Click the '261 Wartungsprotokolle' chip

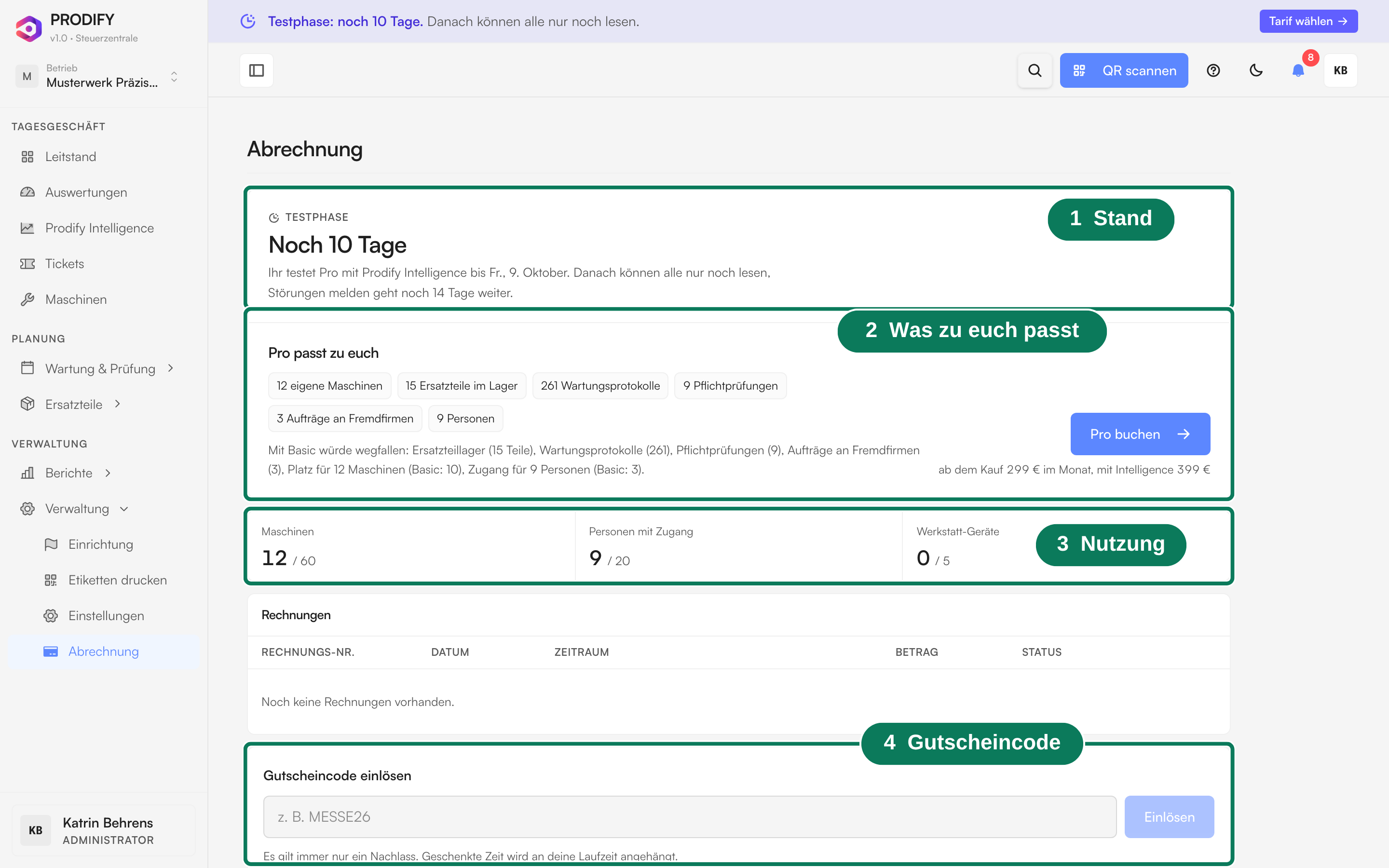coord(600,386)
